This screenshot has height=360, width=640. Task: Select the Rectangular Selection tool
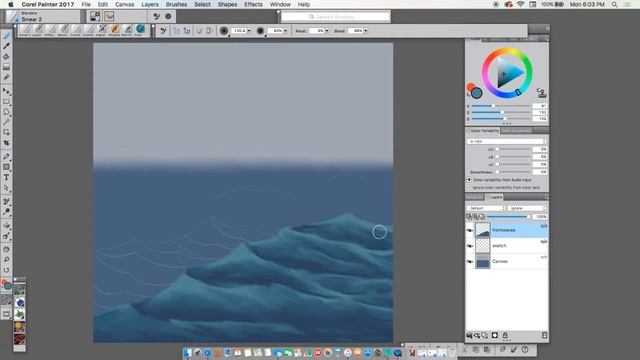(x=6, y=101)
